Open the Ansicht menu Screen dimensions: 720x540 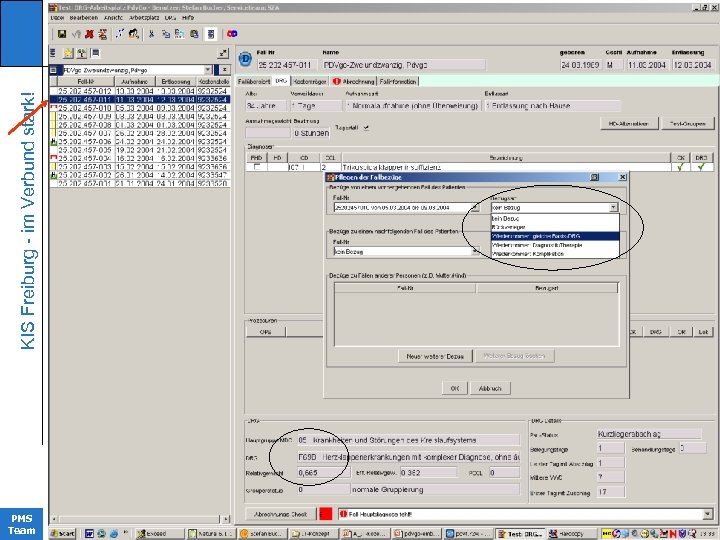113,17
